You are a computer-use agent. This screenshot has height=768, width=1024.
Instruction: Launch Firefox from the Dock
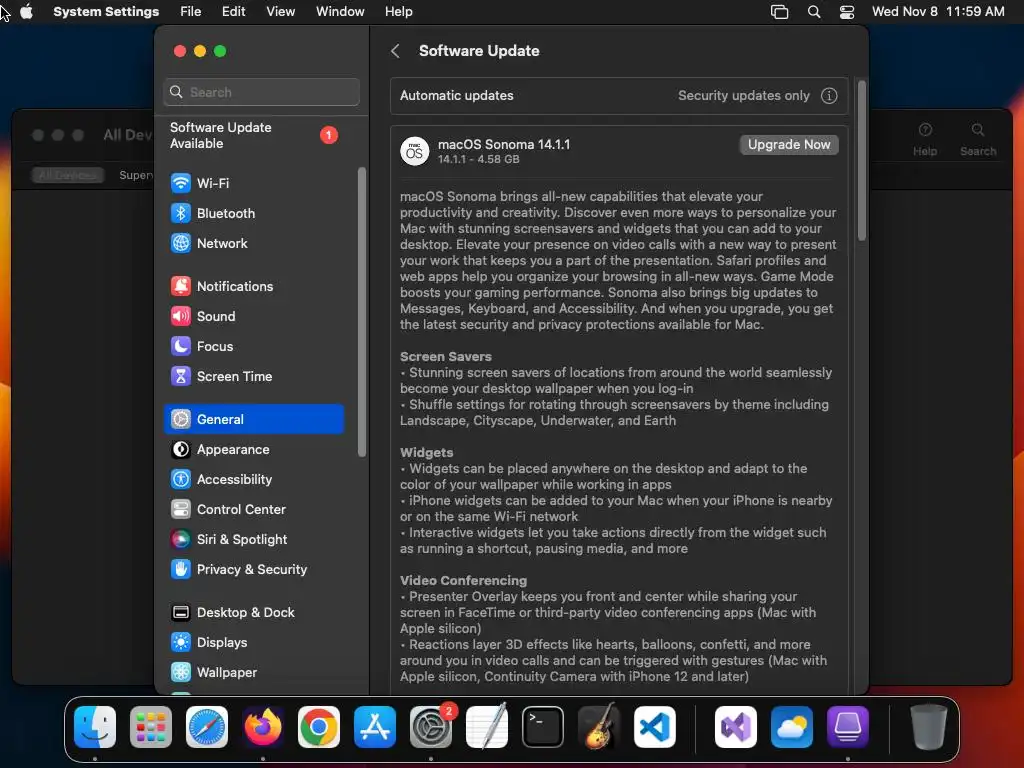[263, 727]
